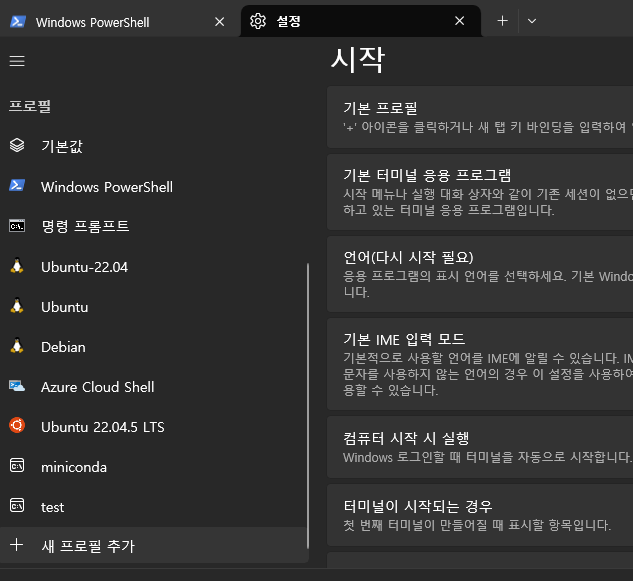The image size is (633, 581).
Task: Click the Azure Cloud Shell icon
Action: coord(17,386)
